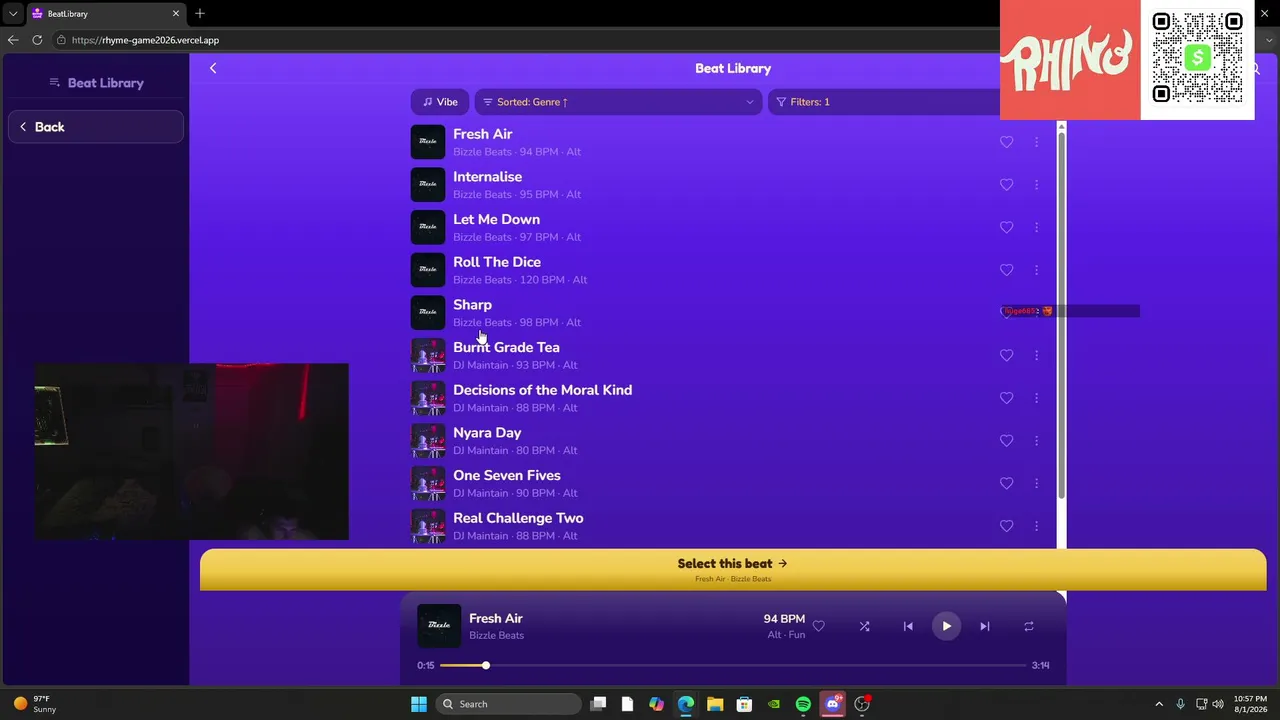This screenshot has height=720, width=1280.
Task: Favorite the One Seven Fives beat
Action: (1006, 483)
